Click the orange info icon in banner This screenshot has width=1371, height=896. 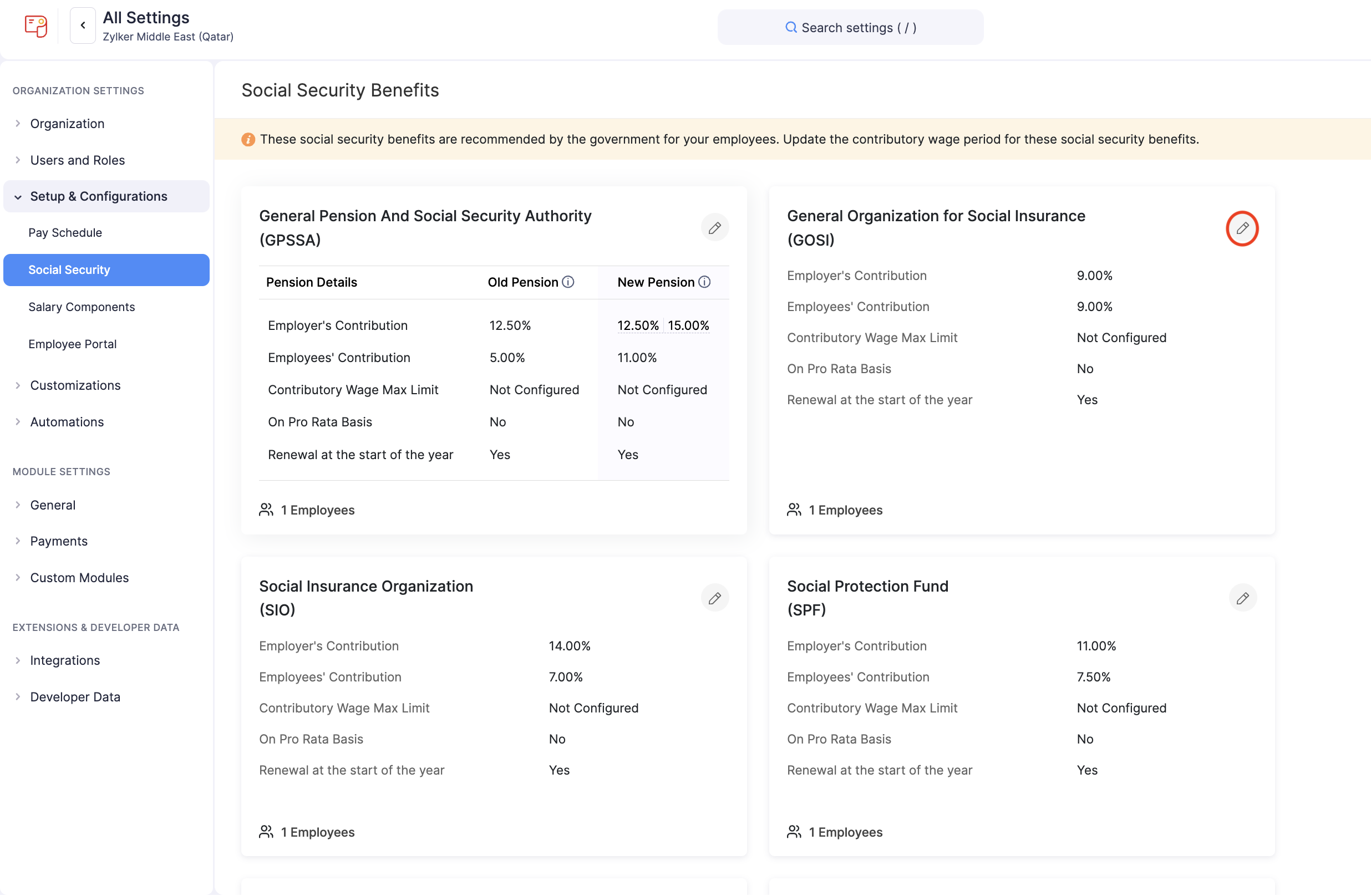[x=248, y=139]
